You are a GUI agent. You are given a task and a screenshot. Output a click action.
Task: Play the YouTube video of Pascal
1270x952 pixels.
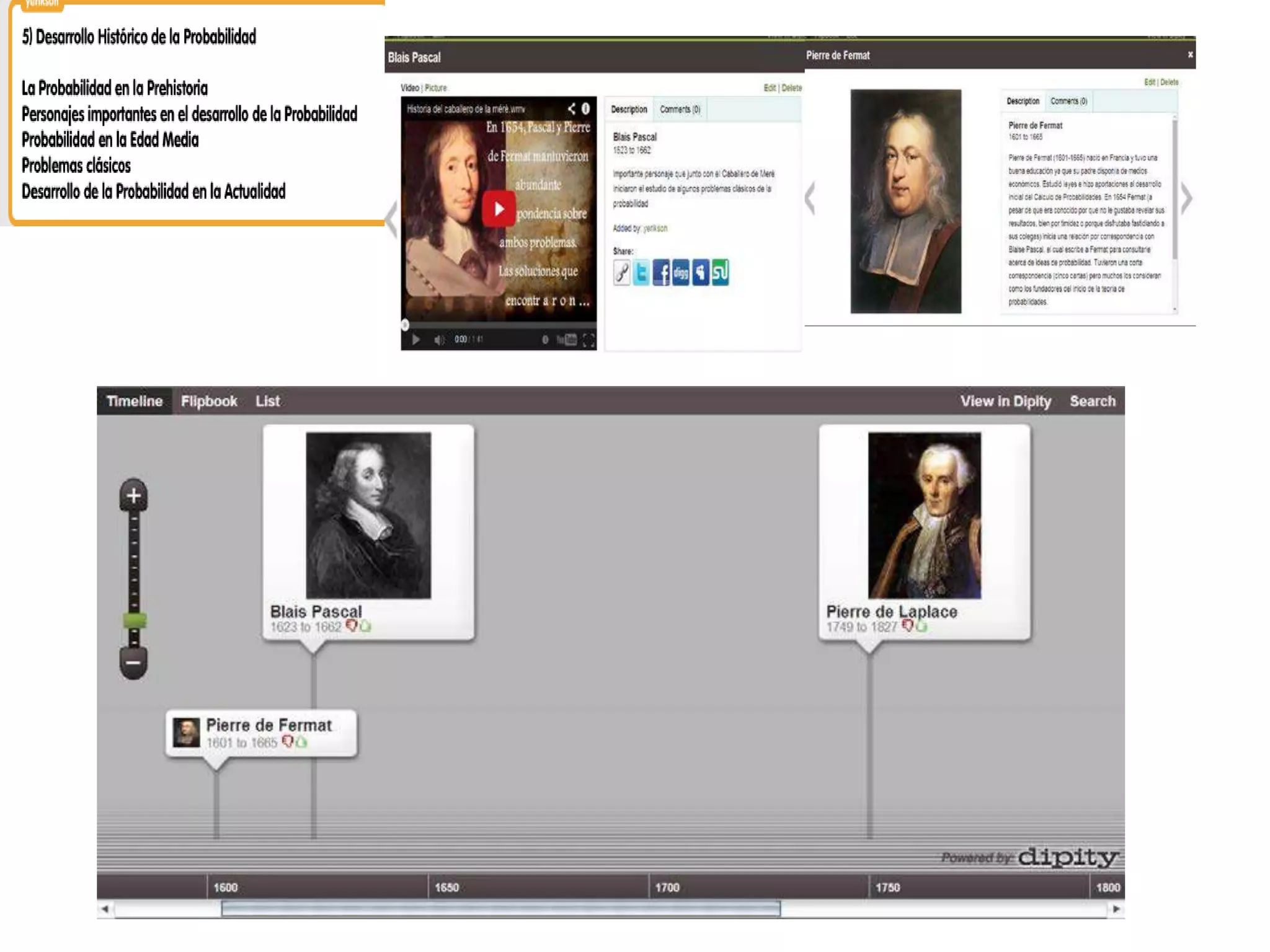[x=499, y=209]
